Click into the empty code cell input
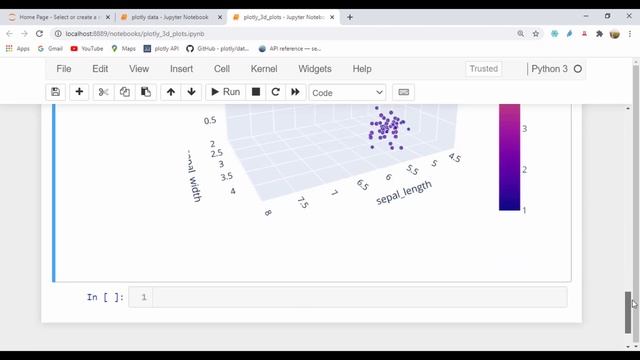The width and height of the screenshot is (640, 360). click(360, 297)
